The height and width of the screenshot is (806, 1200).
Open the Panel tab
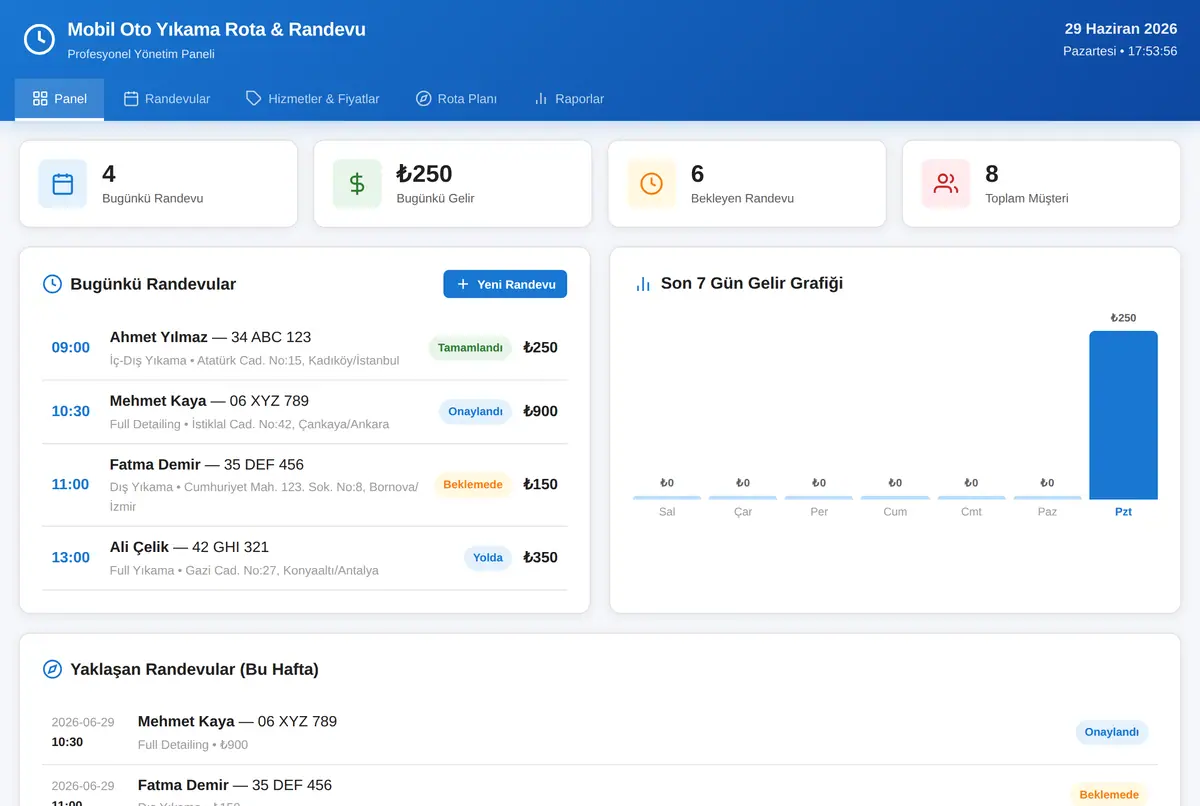tap(59, 99)
